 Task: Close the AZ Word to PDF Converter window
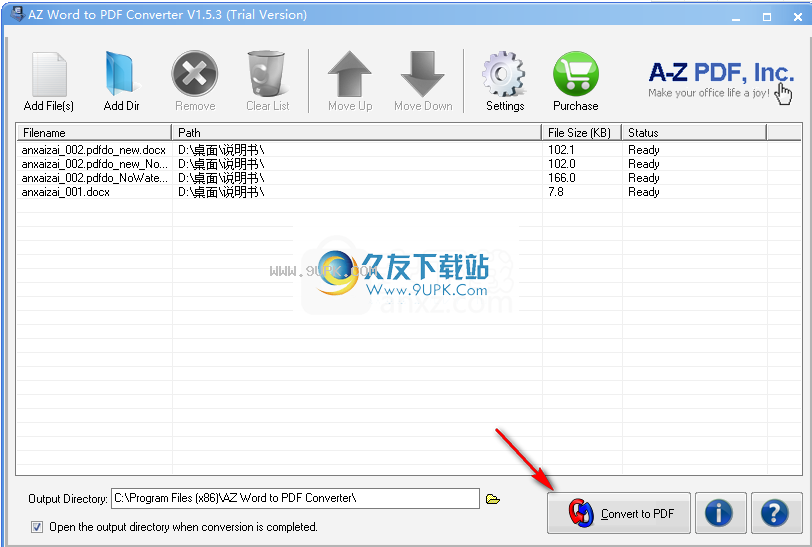pyautogui.click(x=798, y=17)
